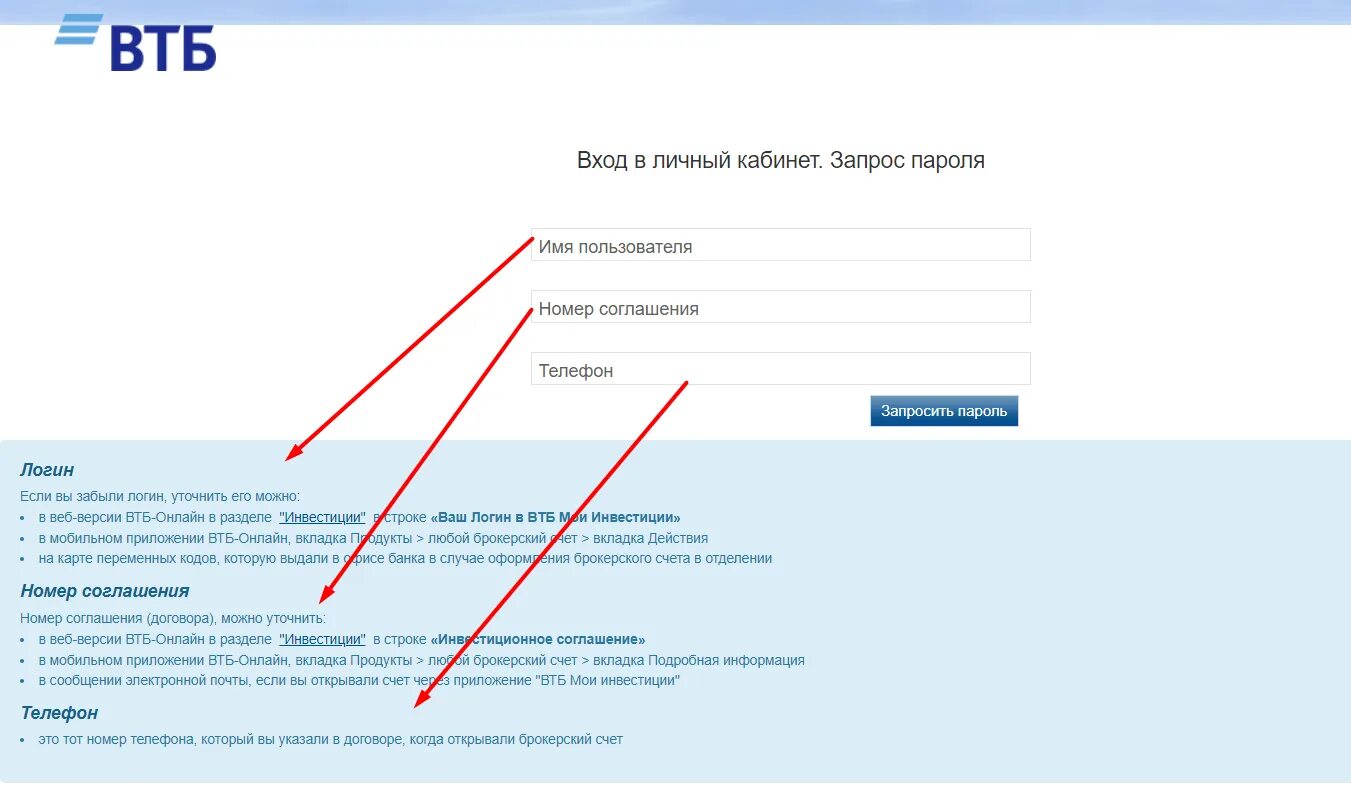Click line 'Номер соглашения (договора), можно уточнить'
Image resolution: width=1351 pixels, height=785 pixels.
(x=173, y=618)
